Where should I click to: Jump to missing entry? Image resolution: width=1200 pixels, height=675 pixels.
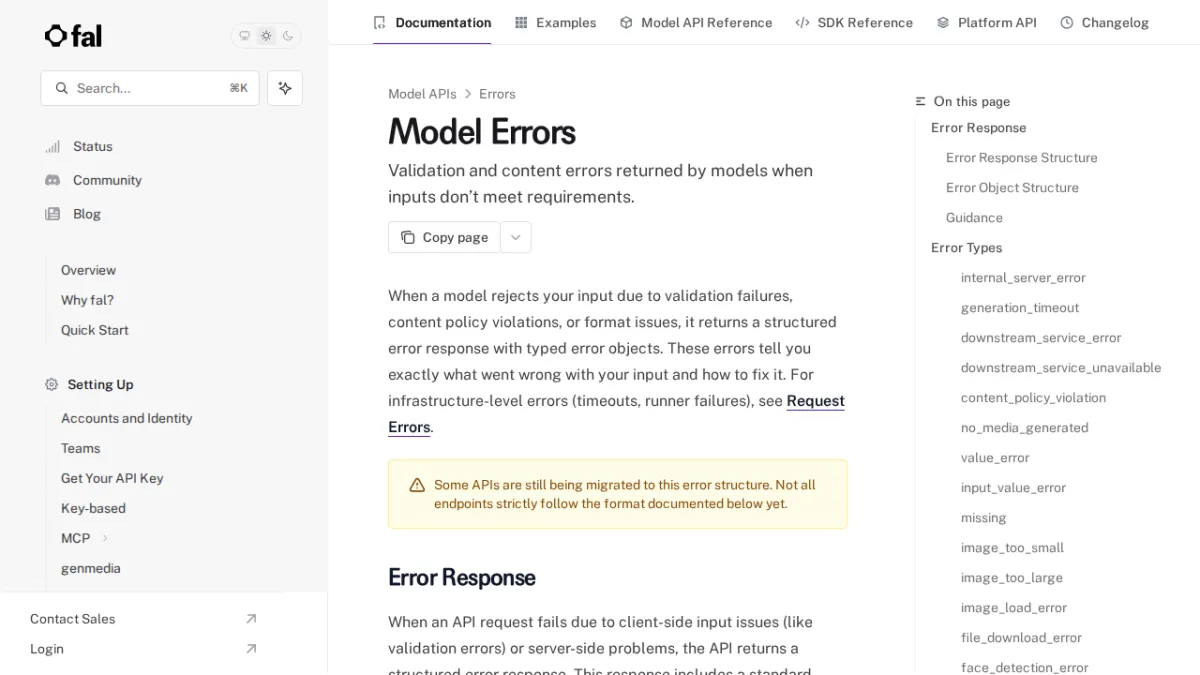pos(983,518)
